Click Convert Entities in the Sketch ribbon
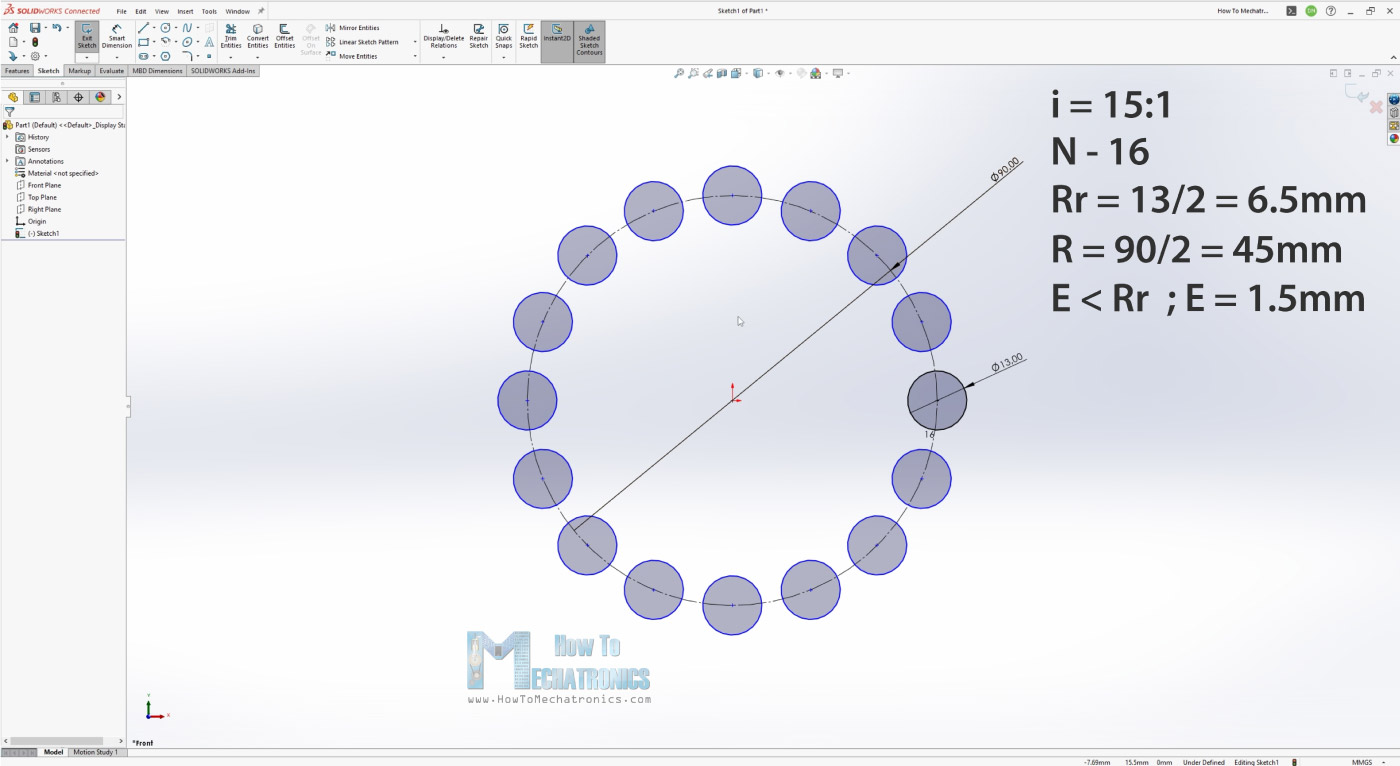 point(258,36)
